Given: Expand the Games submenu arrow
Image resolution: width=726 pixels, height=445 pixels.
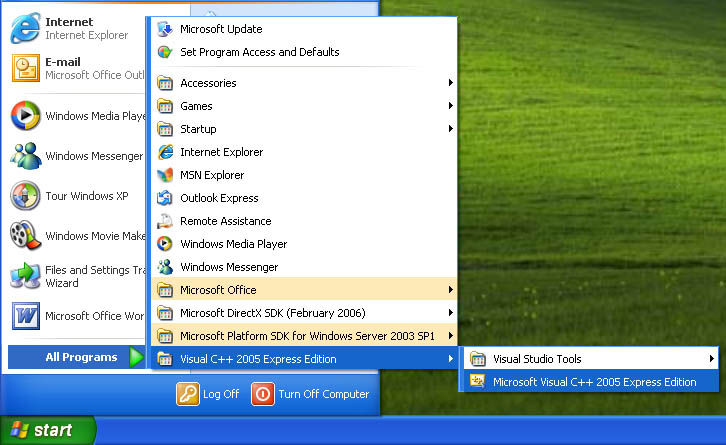Looking at the screenshot, I should [451, 106].
